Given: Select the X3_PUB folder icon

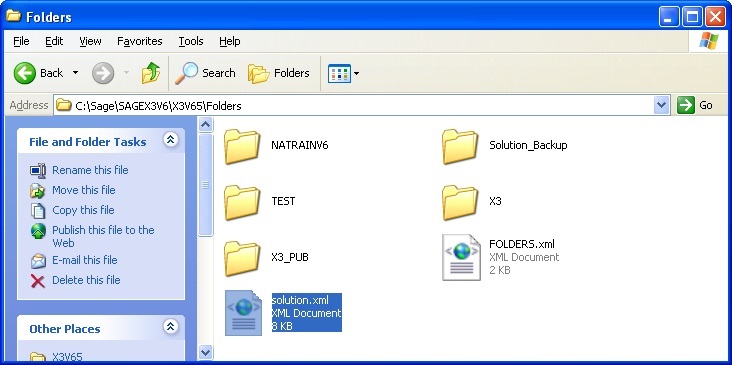Looking at the screenshot, I should pyautogui.click(x=242, y=259).
